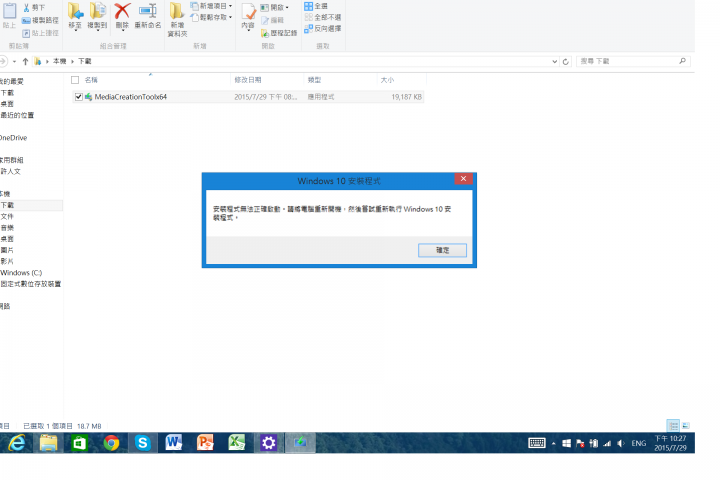
Task: Click 本機 in the address bar path
Action: pyautogui.click(x=60, y=61)
